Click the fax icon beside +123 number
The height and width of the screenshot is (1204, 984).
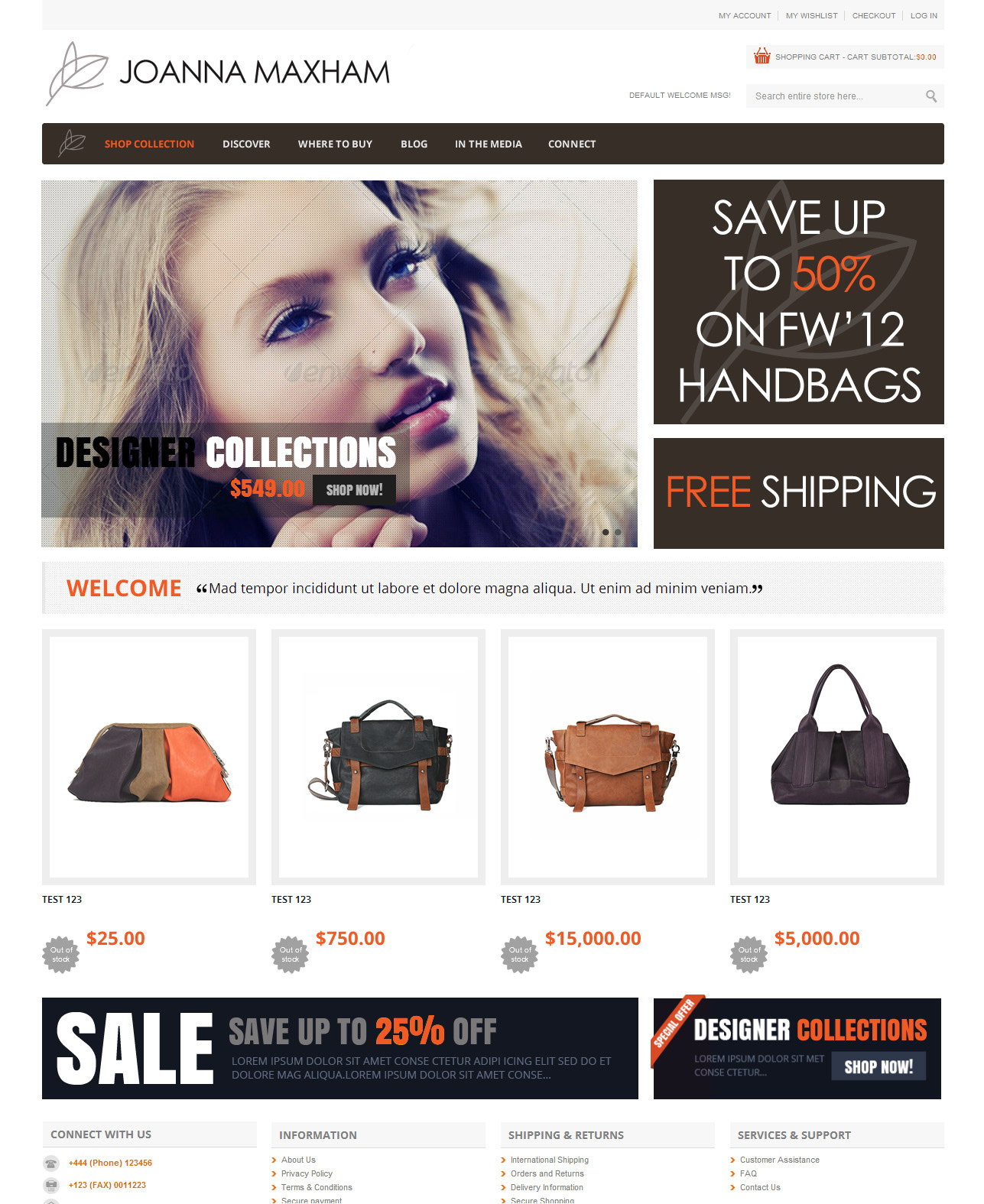coord(51,1185)
